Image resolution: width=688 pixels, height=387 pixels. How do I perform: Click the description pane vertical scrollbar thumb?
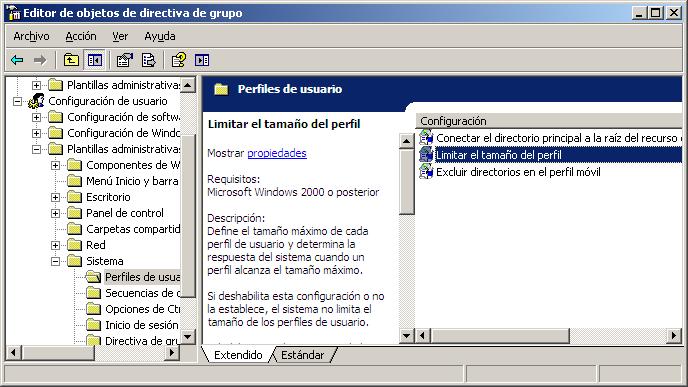tap(406, 182)
